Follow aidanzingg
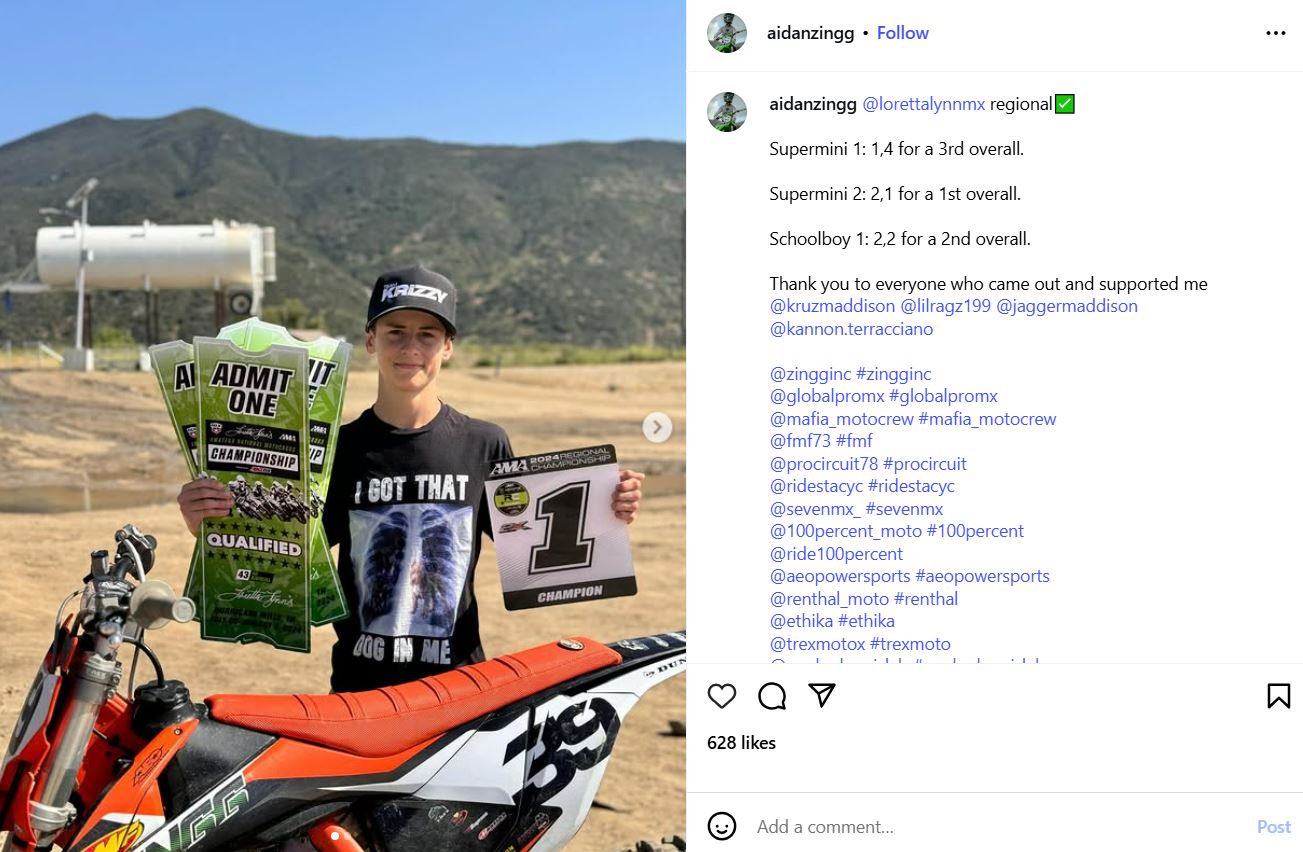Viewport: 1303px width, 852px height. 903,33
